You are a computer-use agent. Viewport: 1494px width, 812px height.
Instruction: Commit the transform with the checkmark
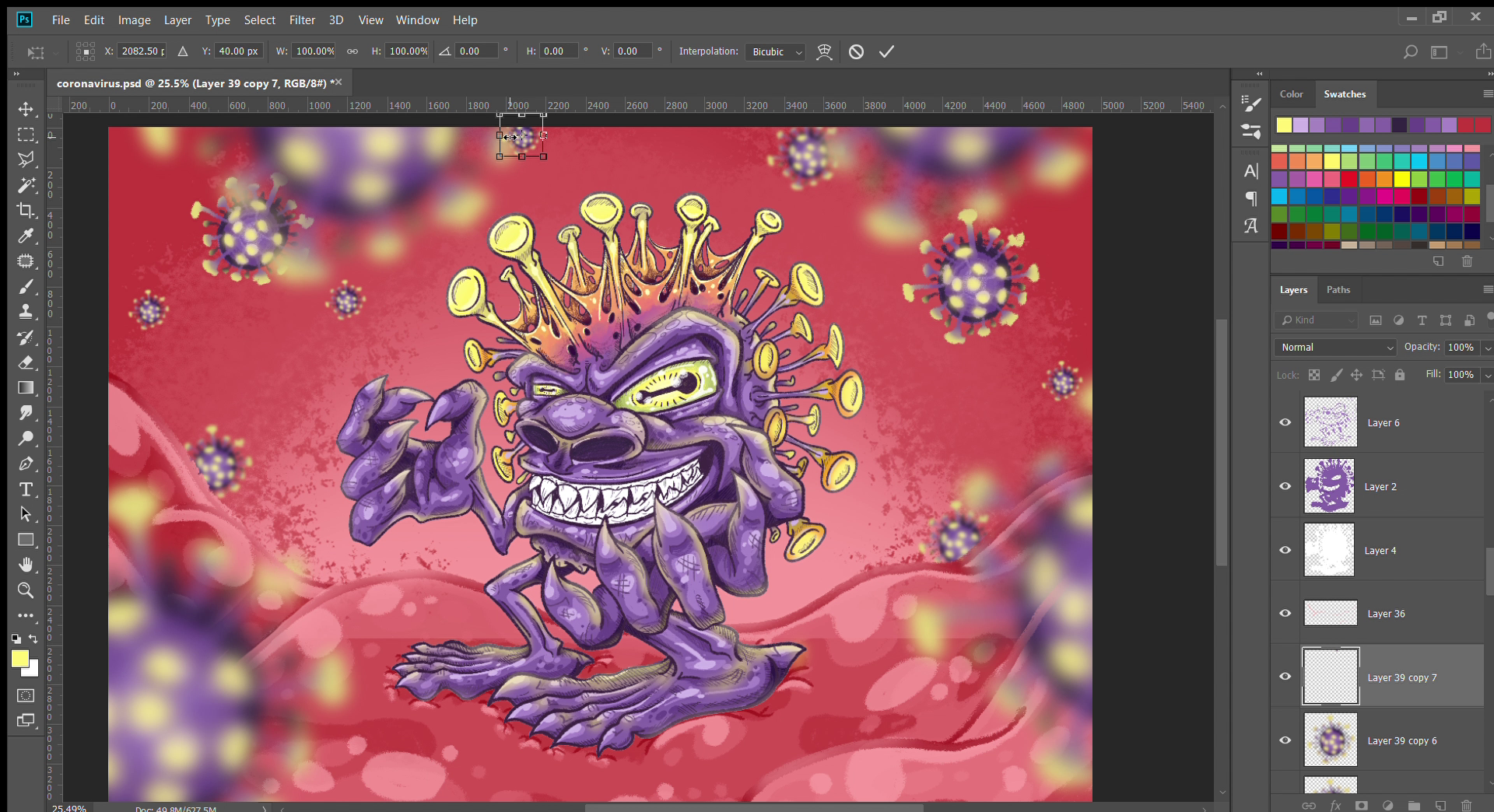(x=886, y=51)
